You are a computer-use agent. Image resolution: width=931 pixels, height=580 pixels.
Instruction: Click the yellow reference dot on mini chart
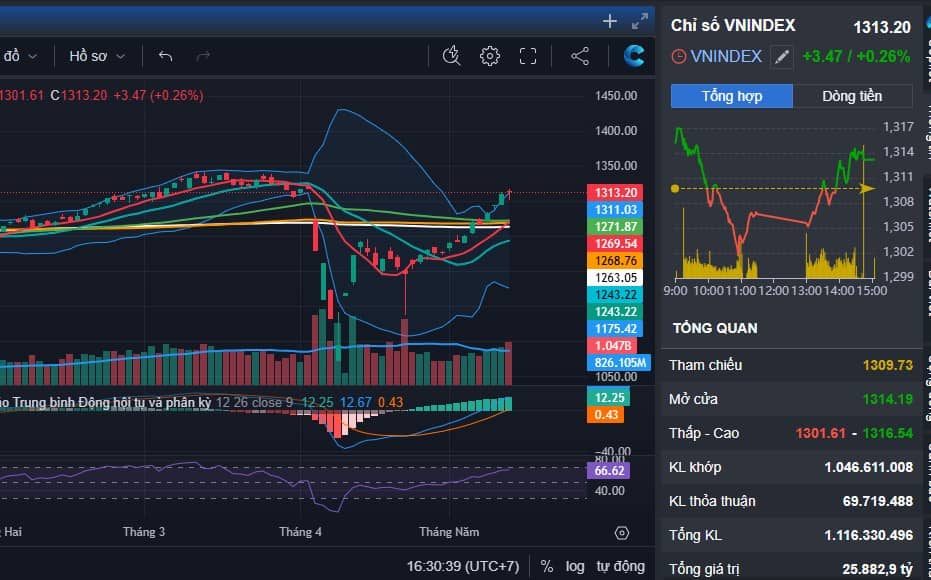click(x=674, y=189)
